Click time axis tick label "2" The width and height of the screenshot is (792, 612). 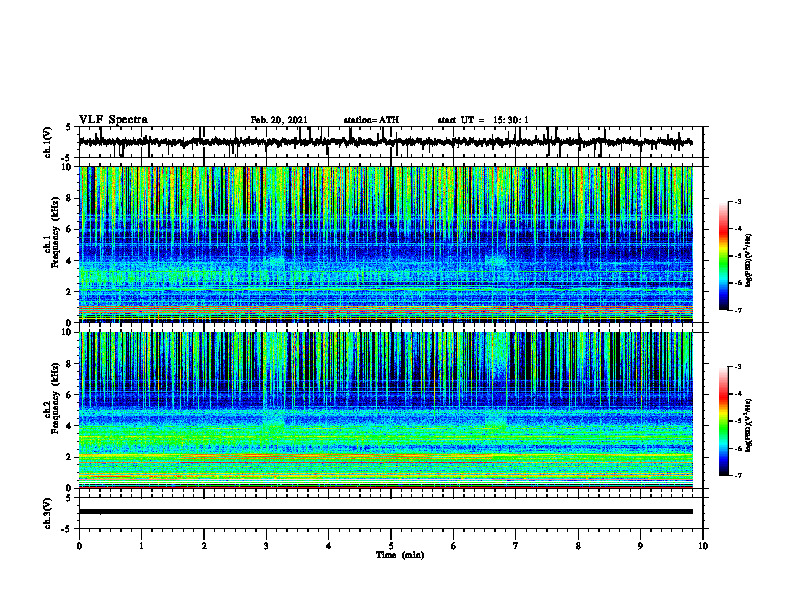[204, 546]
